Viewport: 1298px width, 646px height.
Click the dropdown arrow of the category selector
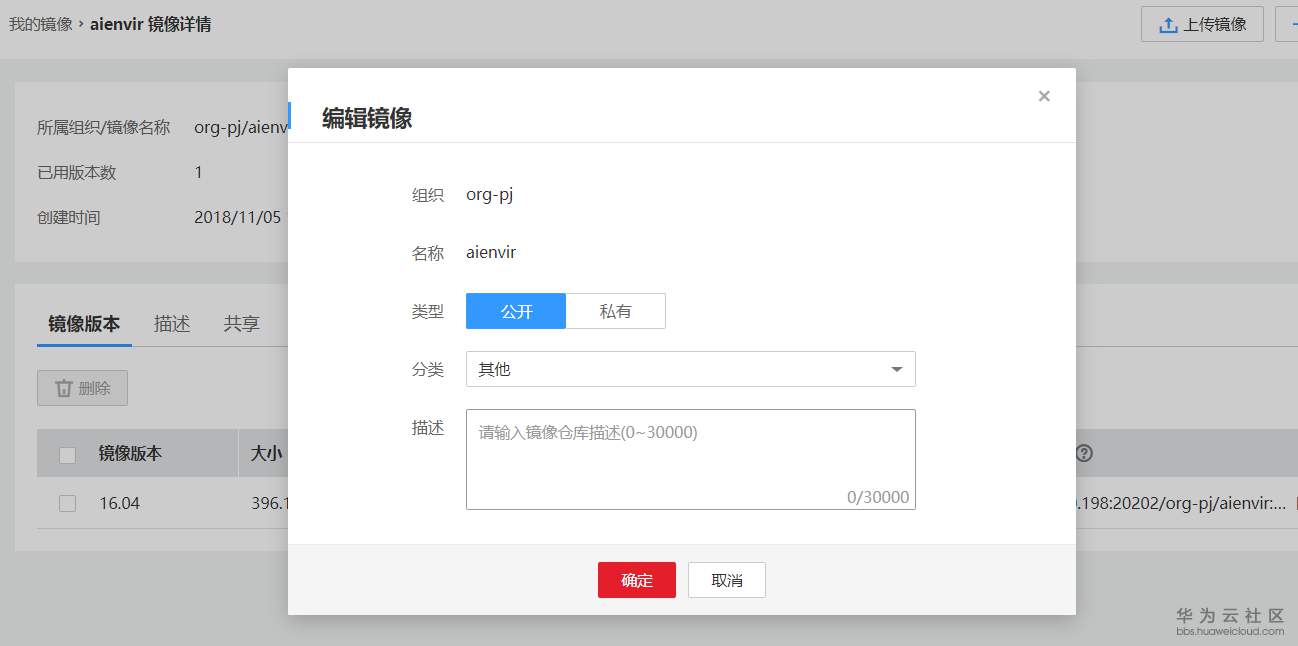tap(897, 369)
